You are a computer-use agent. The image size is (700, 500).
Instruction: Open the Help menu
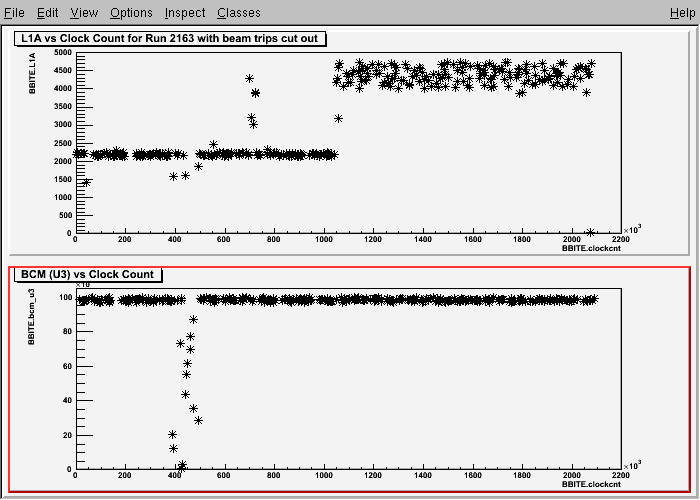point(683,13)
